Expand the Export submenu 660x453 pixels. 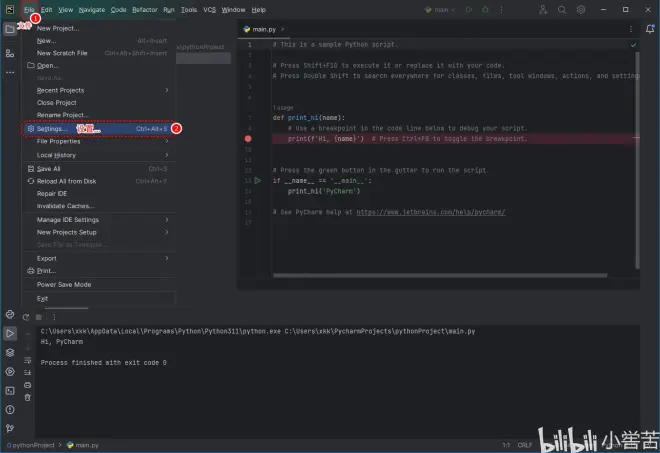pyautogui.click(x=100, y=258)
